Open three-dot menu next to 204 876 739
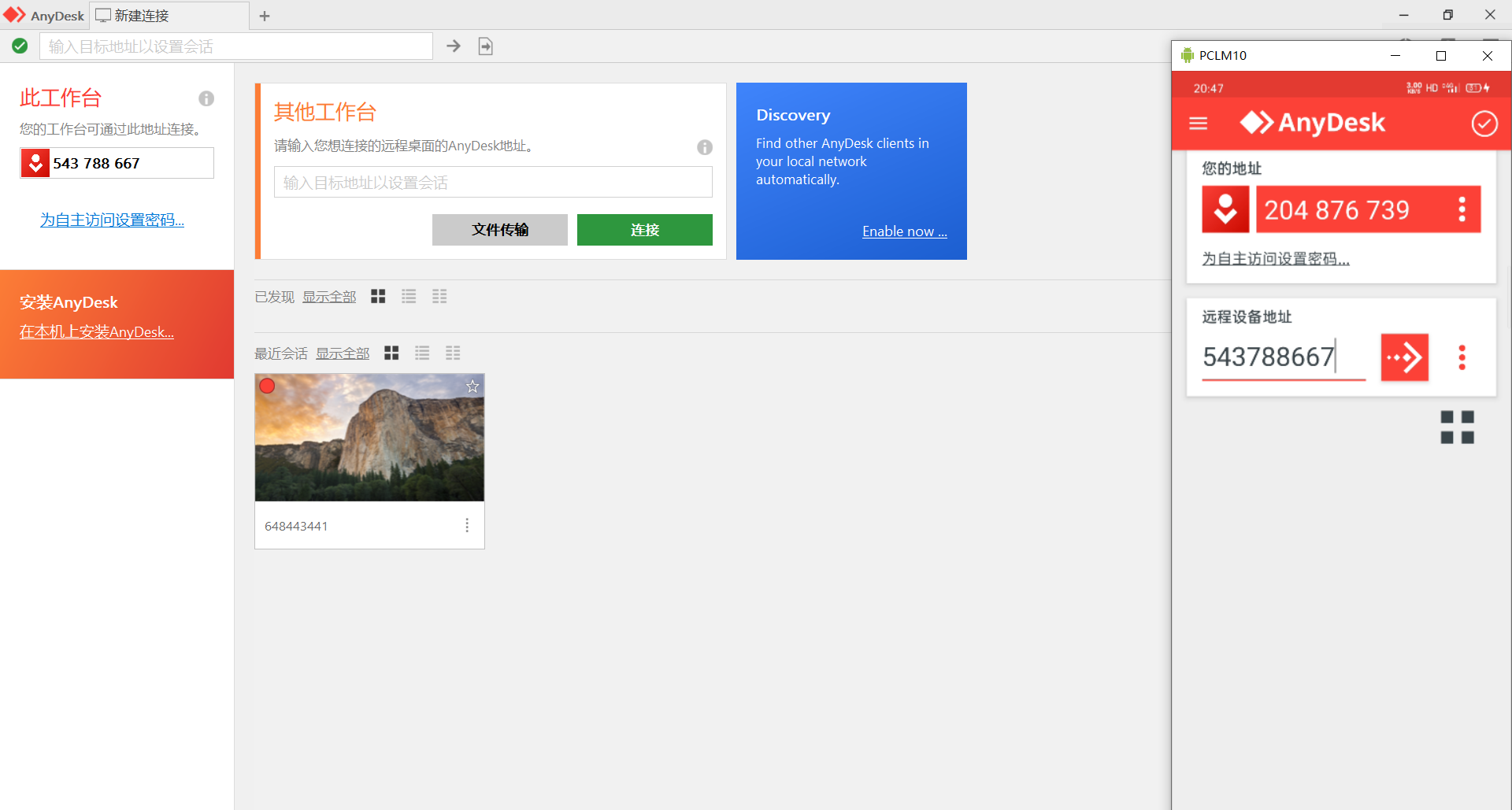1512x810 pixels. (x=1462, y=209)
